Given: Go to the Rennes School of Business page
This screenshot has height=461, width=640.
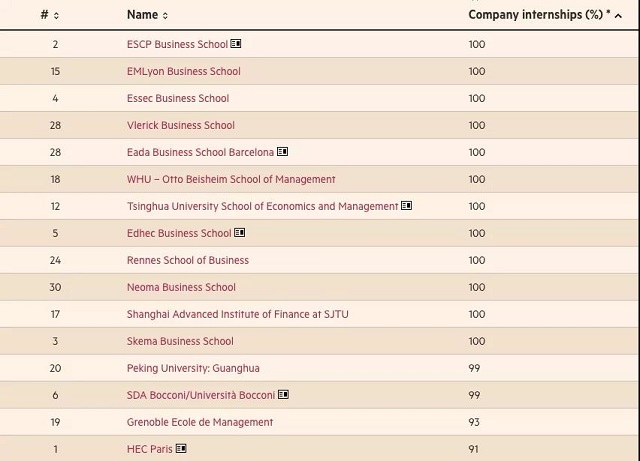Looking at the screenshot, I should click(188, 260).
